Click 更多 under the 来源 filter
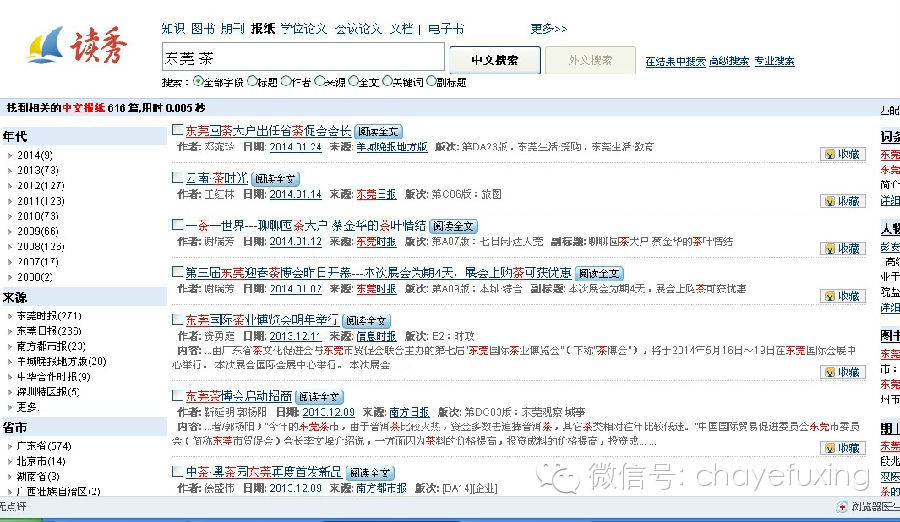Viewport: 900px width, 522px height. (x=28, y=407)
